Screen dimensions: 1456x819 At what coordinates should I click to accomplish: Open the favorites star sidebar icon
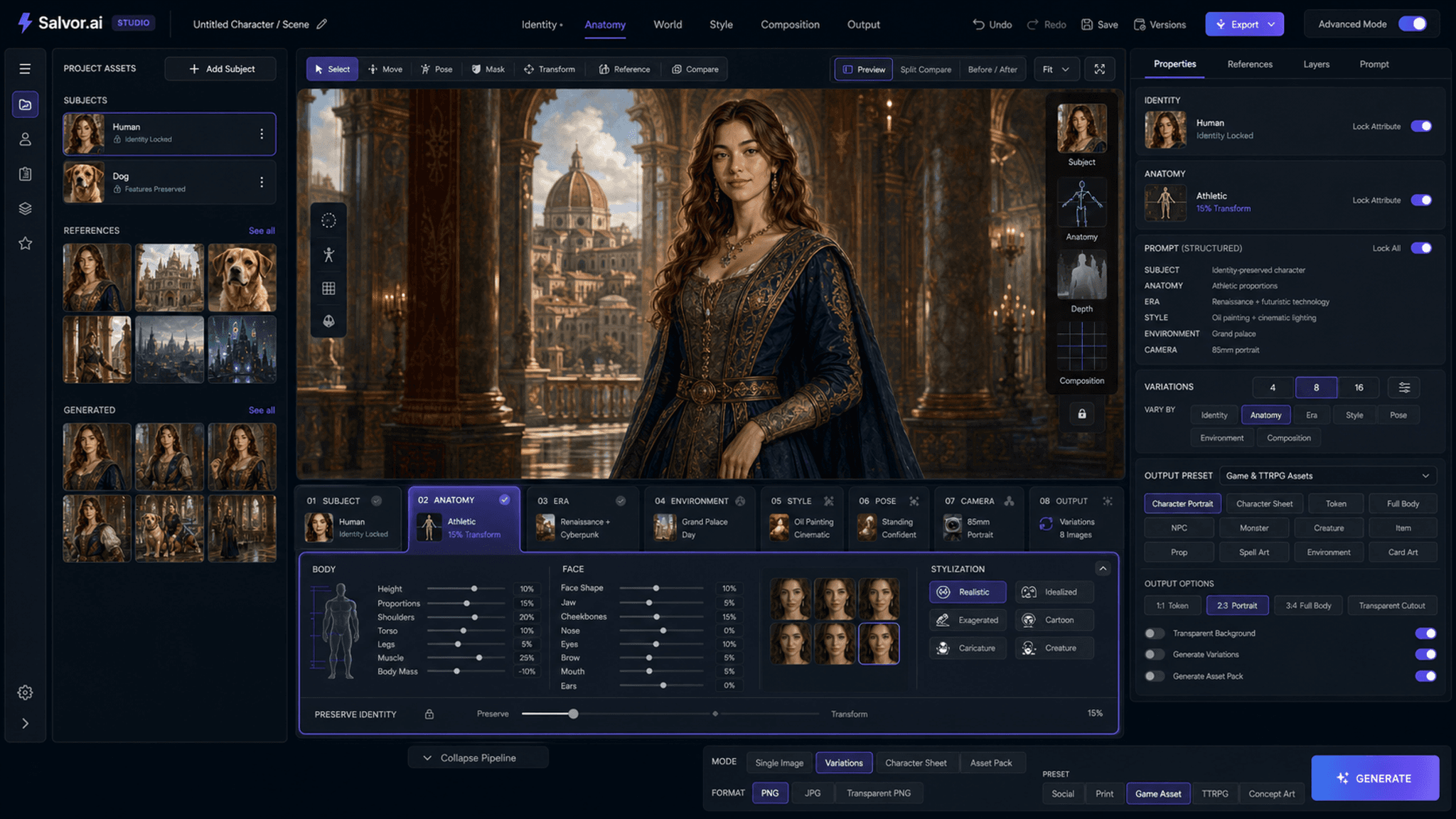tap(25, 243)
